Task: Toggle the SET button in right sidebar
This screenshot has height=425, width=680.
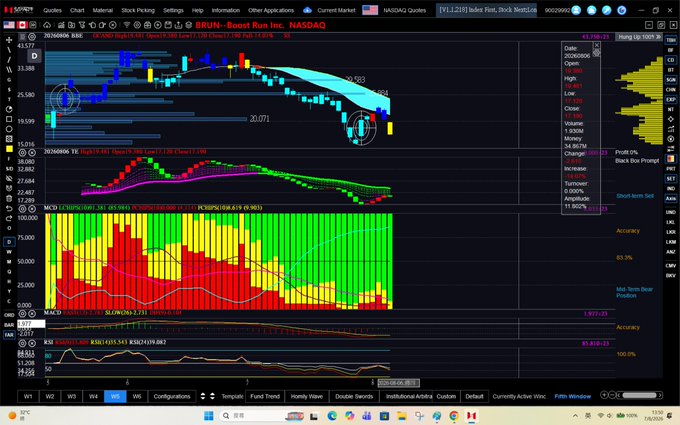Action: point(671,179)
